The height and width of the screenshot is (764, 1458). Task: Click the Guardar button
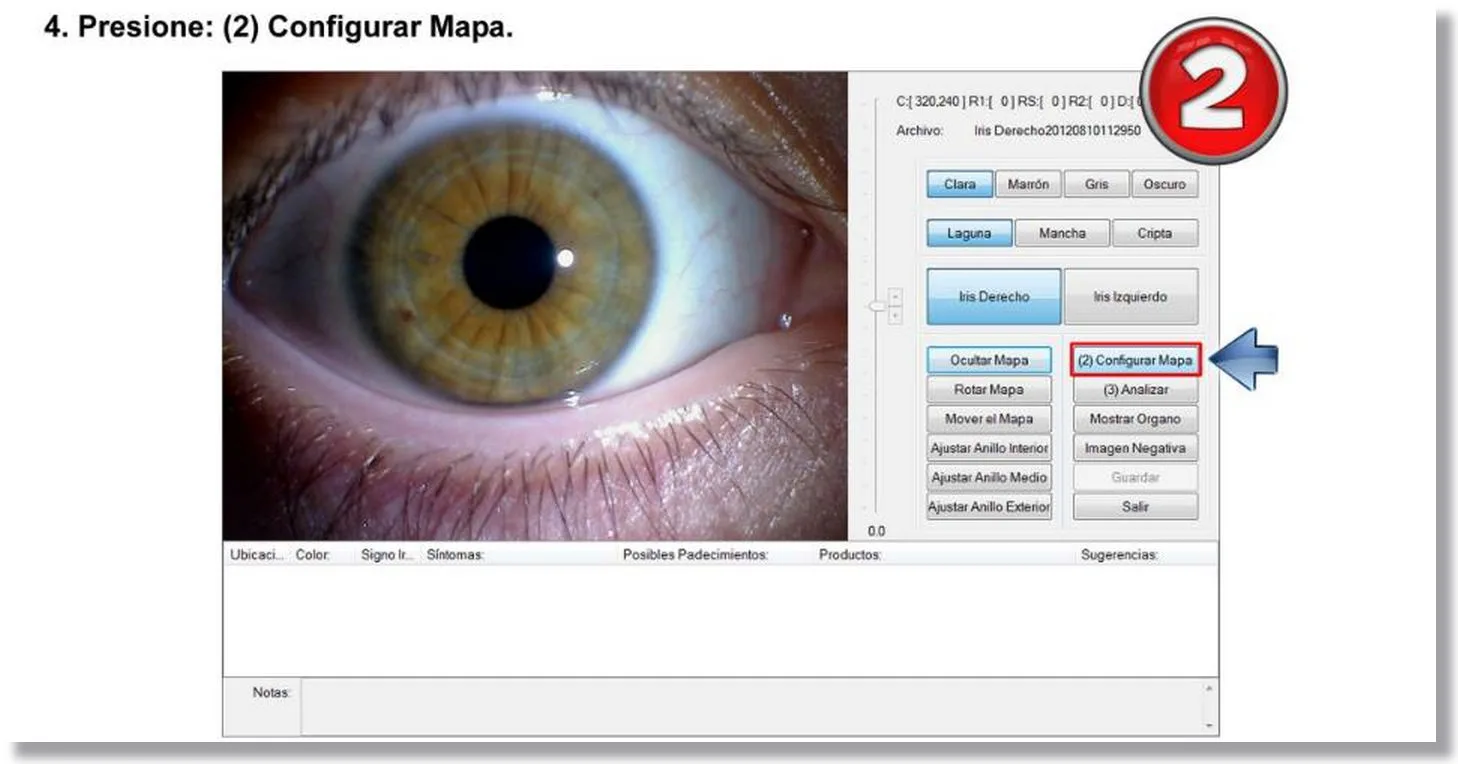click(x=1135, y=477)
